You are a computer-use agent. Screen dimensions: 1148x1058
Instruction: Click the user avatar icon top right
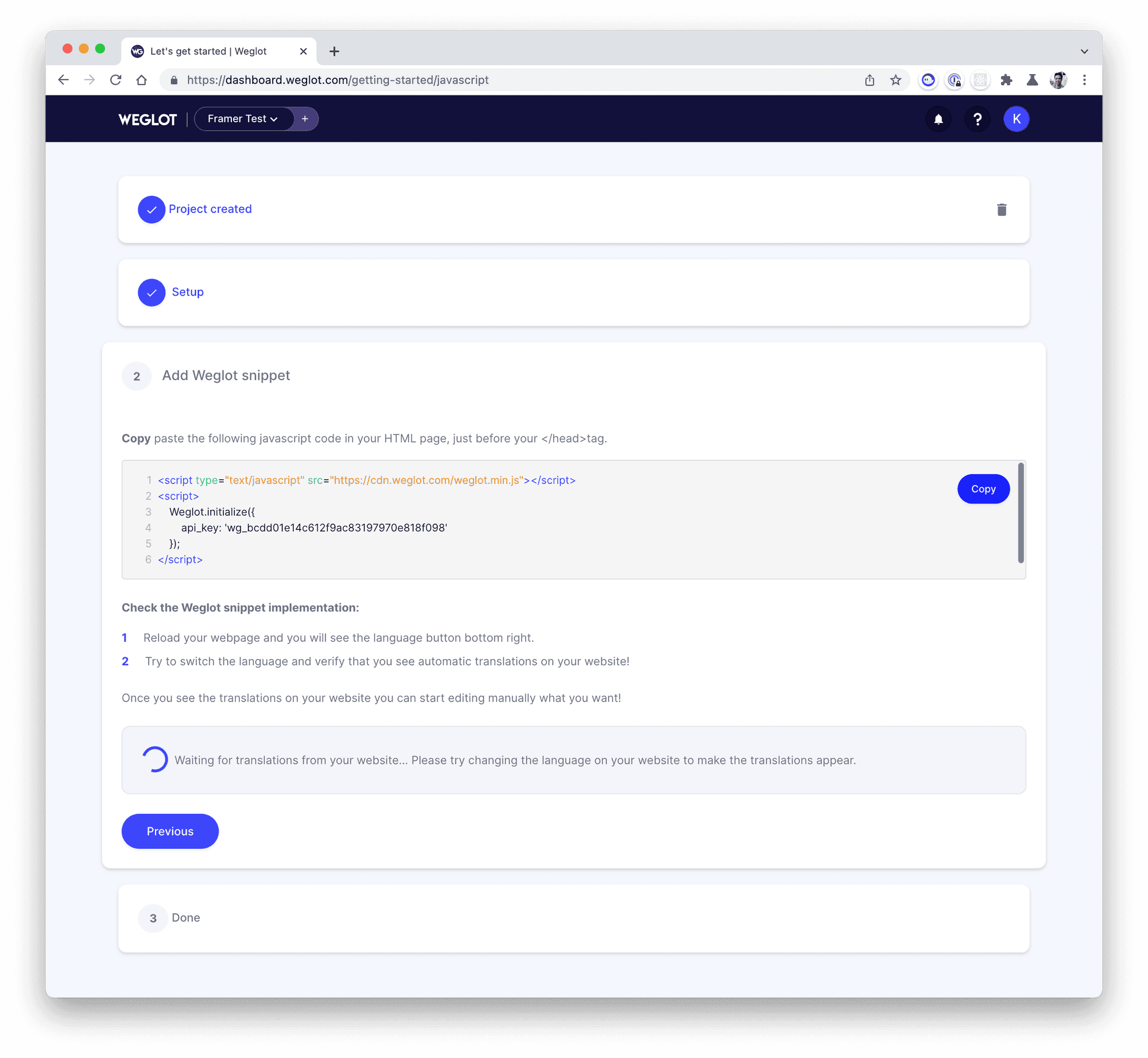1017,119
